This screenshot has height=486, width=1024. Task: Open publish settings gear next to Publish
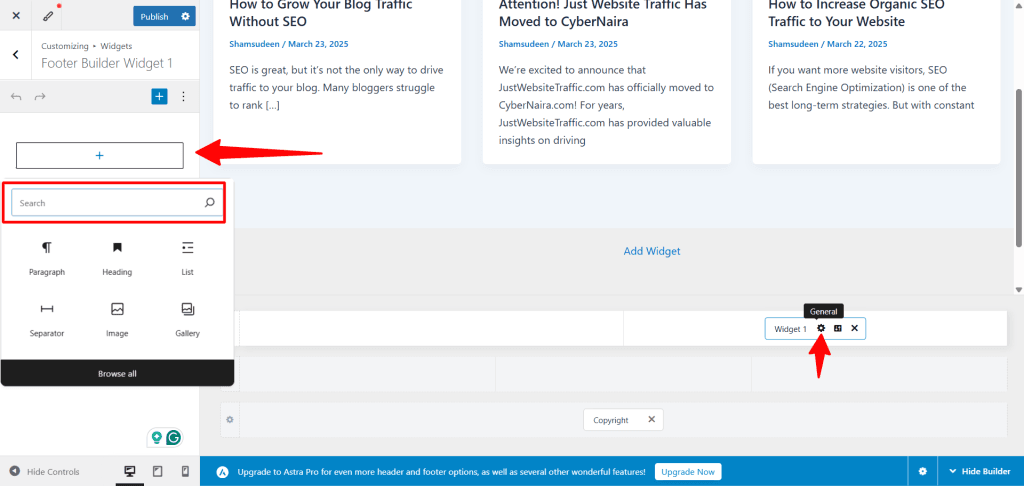coord(185,16)
